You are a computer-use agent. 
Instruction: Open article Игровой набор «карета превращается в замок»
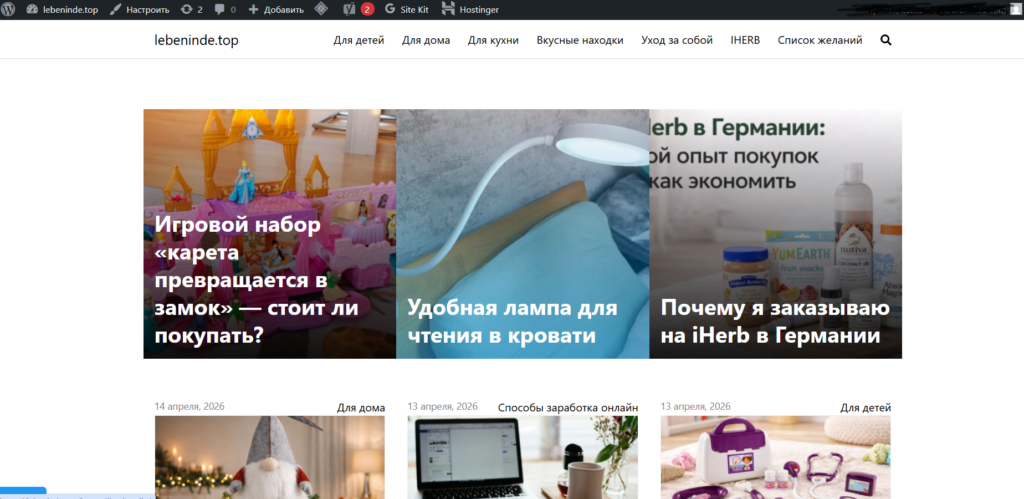[256, 280]
